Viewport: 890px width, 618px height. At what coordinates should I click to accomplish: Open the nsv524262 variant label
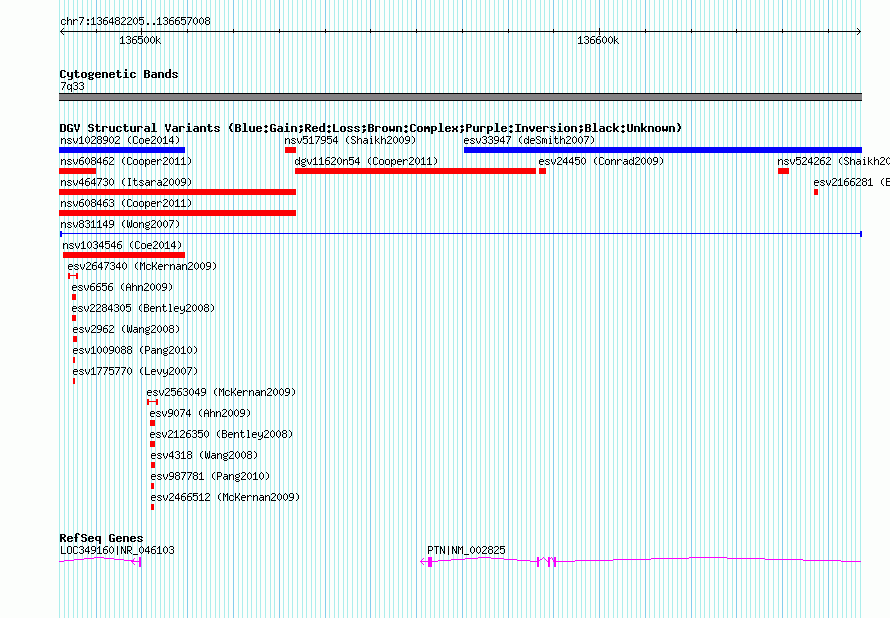[x=833, y=161]
